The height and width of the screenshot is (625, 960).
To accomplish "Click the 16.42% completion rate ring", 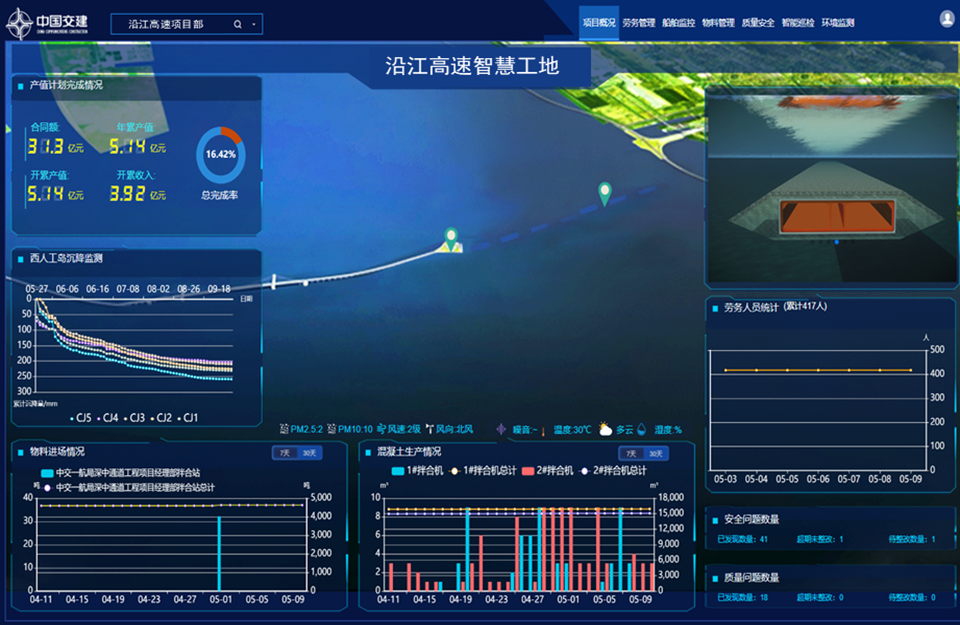I will click(x=220, y=154).
